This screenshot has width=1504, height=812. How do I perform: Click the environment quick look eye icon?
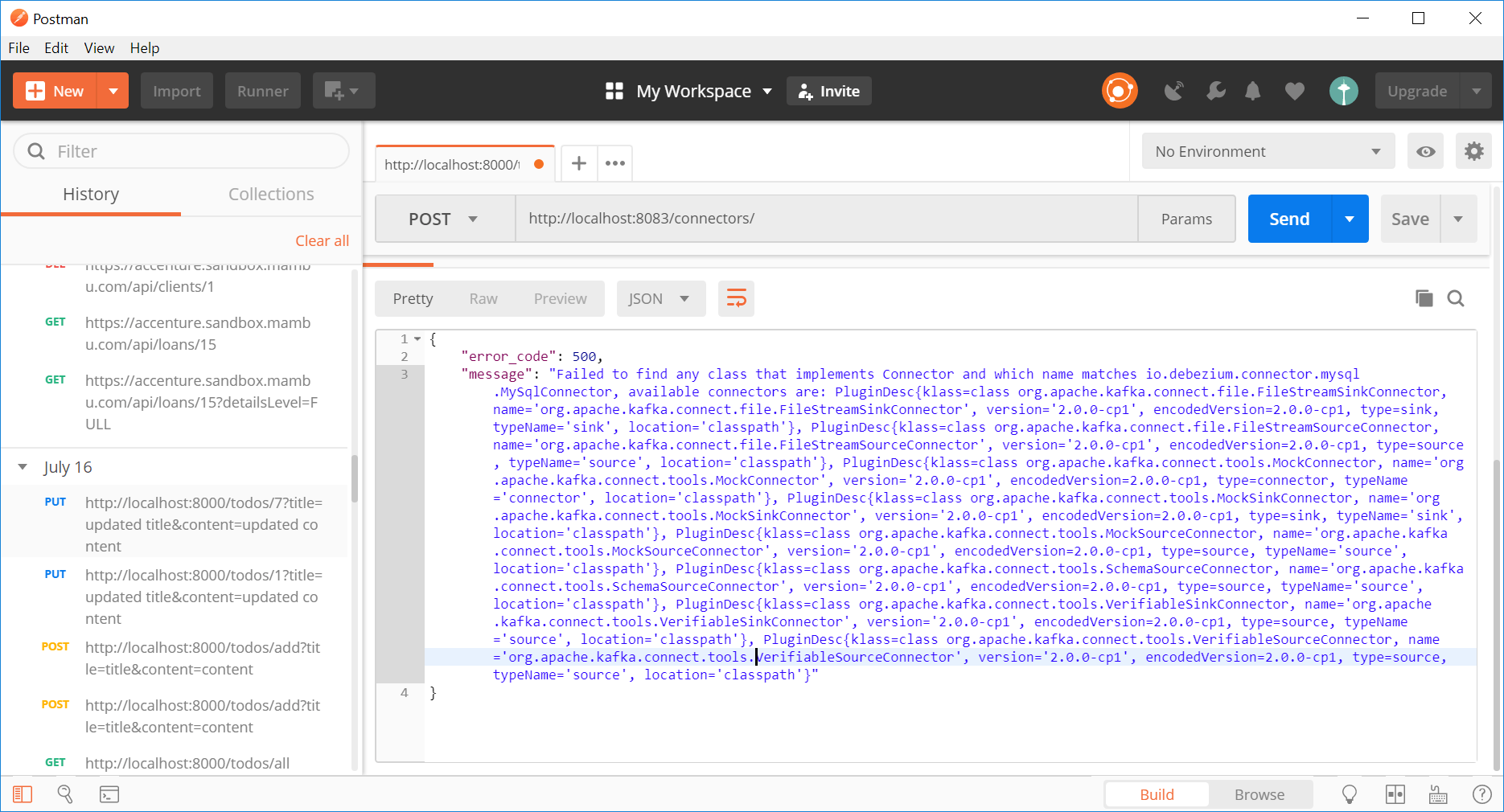[x=1425, y=151]
